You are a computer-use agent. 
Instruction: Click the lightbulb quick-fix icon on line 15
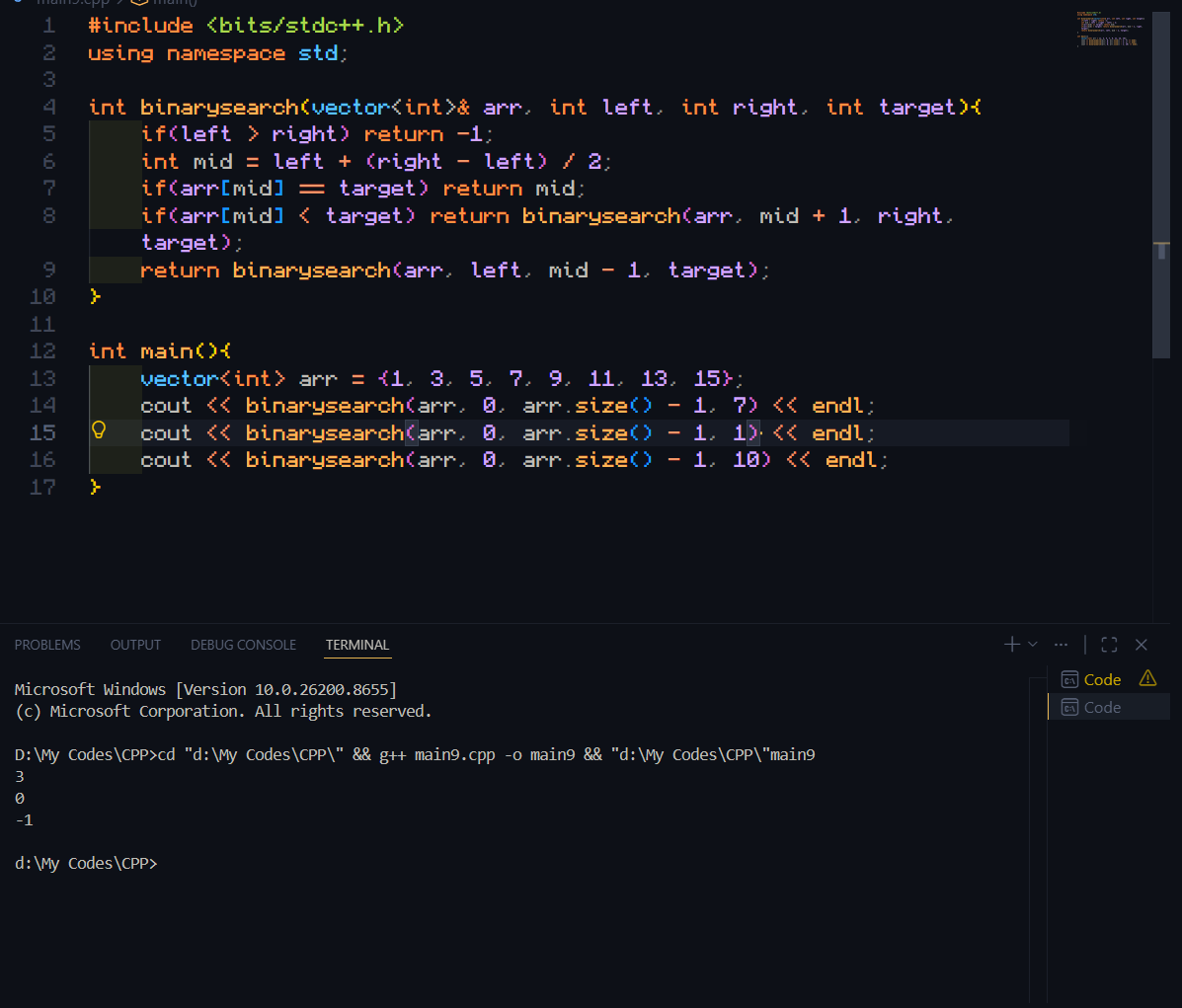[x=99, y=430]
